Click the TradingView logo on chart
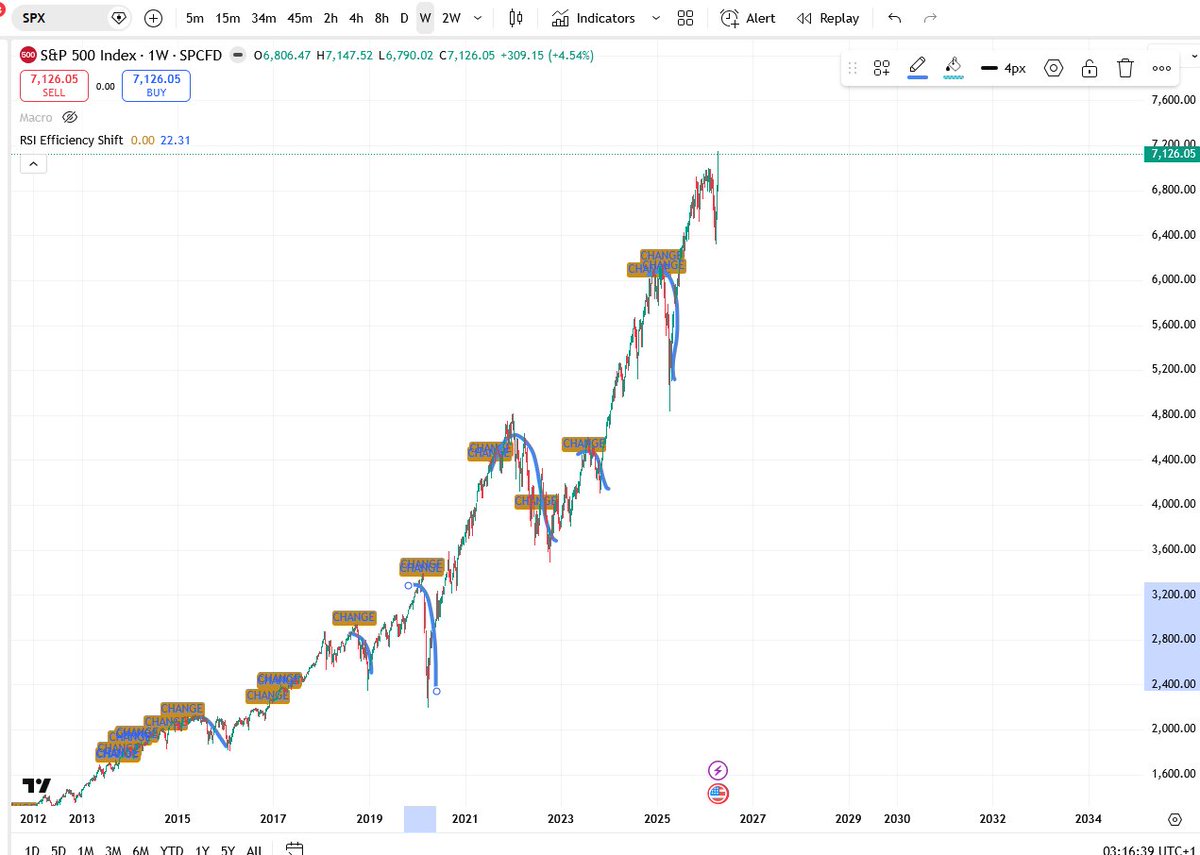 37,786
